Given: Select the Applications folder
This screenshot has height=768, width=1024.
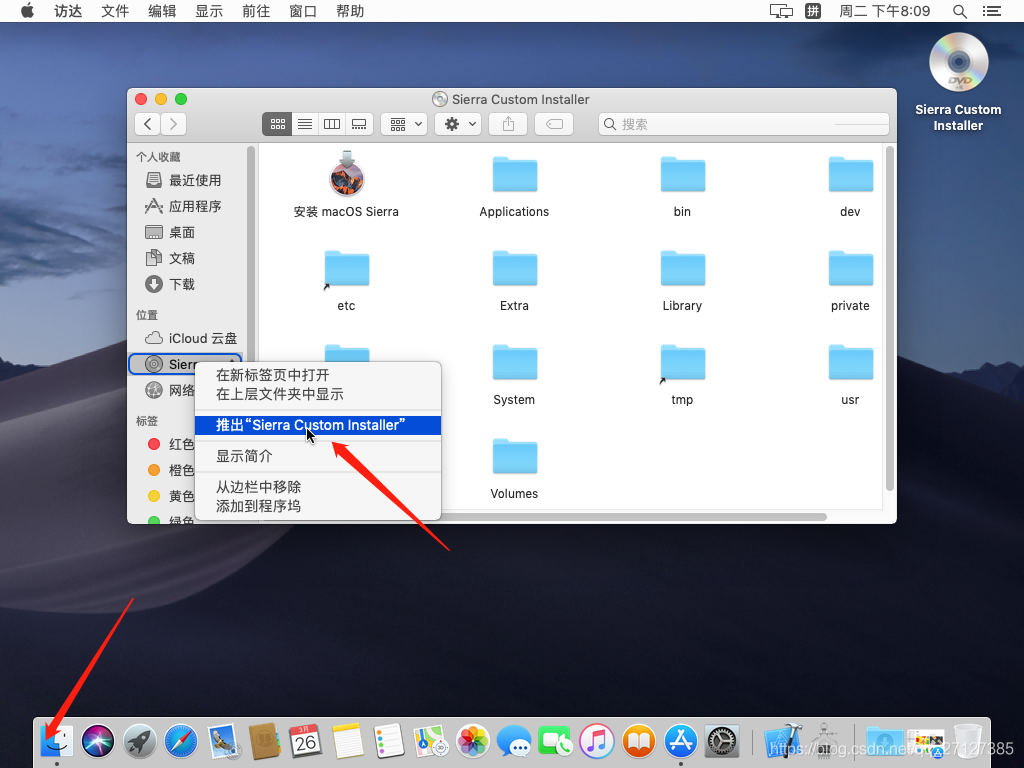Looking at the screenshot, I should pos(515,187).
